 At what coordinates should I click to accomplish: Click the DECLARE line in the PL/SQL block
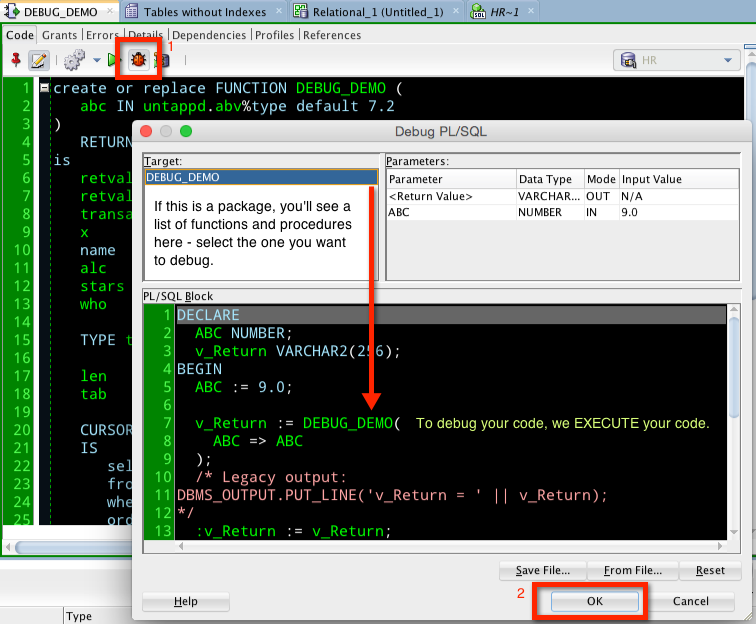coord(450,315)
